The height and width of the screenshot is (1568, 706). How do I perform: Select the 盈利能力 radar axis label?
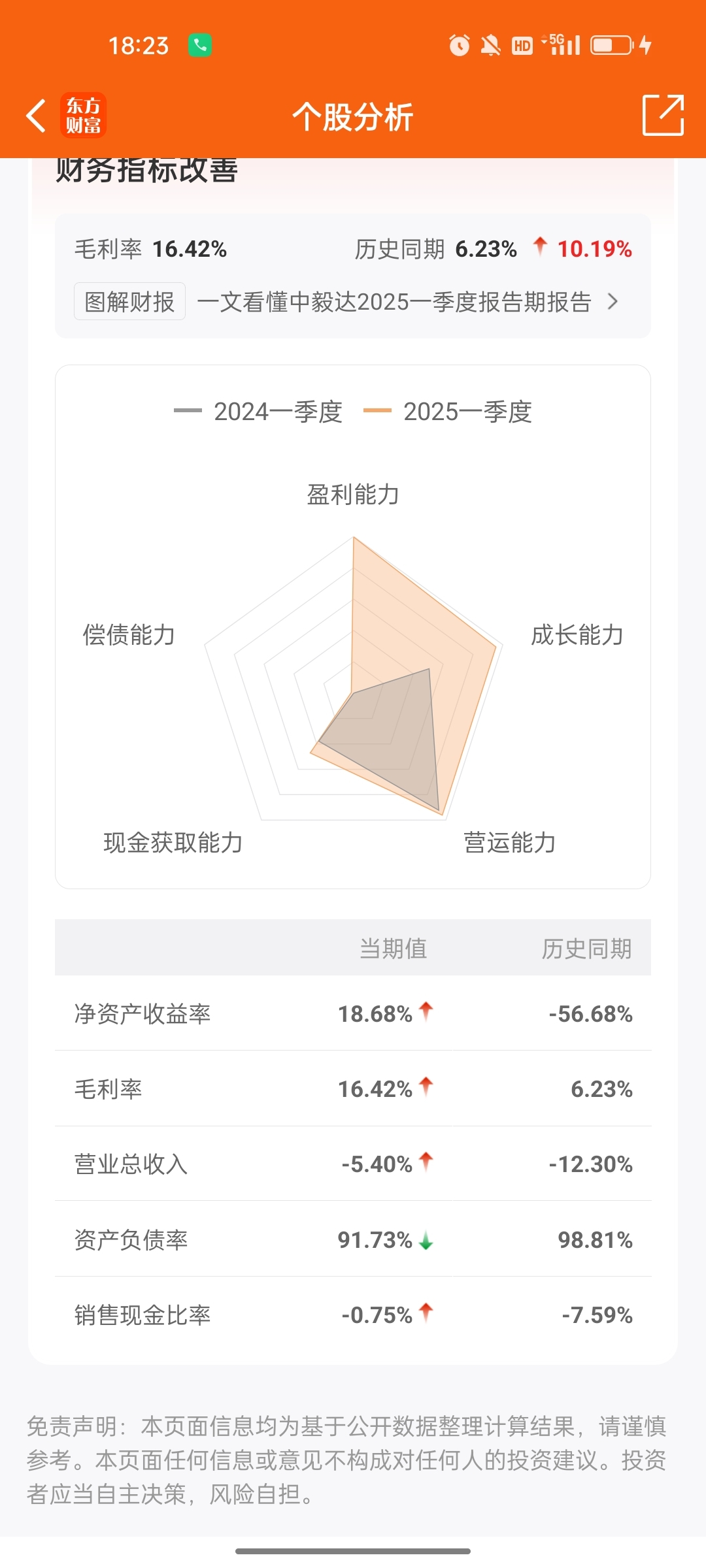353,495
